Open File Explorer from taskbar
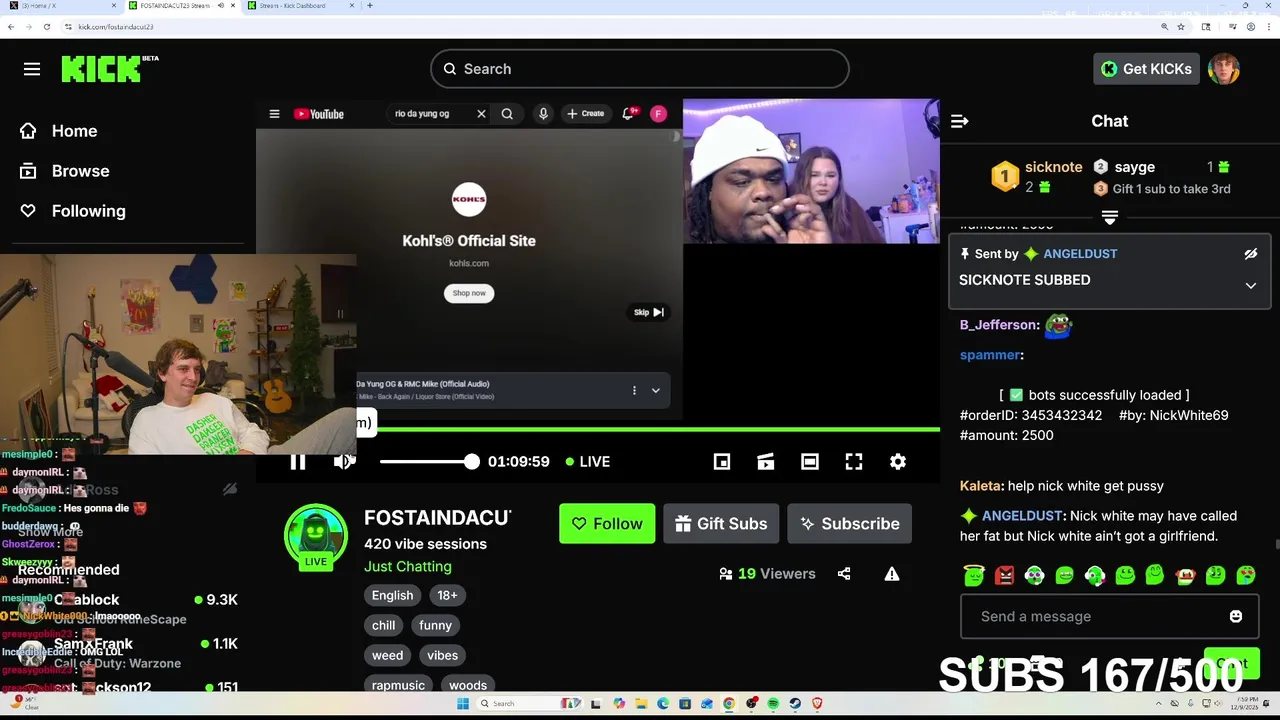This screenshot has height=720, width=1280. [x=641, y=704]
